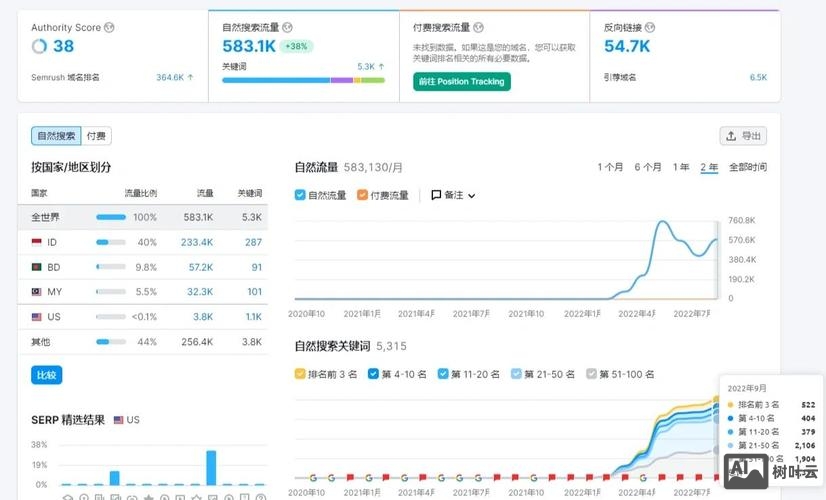Click the info icon next to 反向链接
This screenshot has height=500, width=826.
(650, 27)
